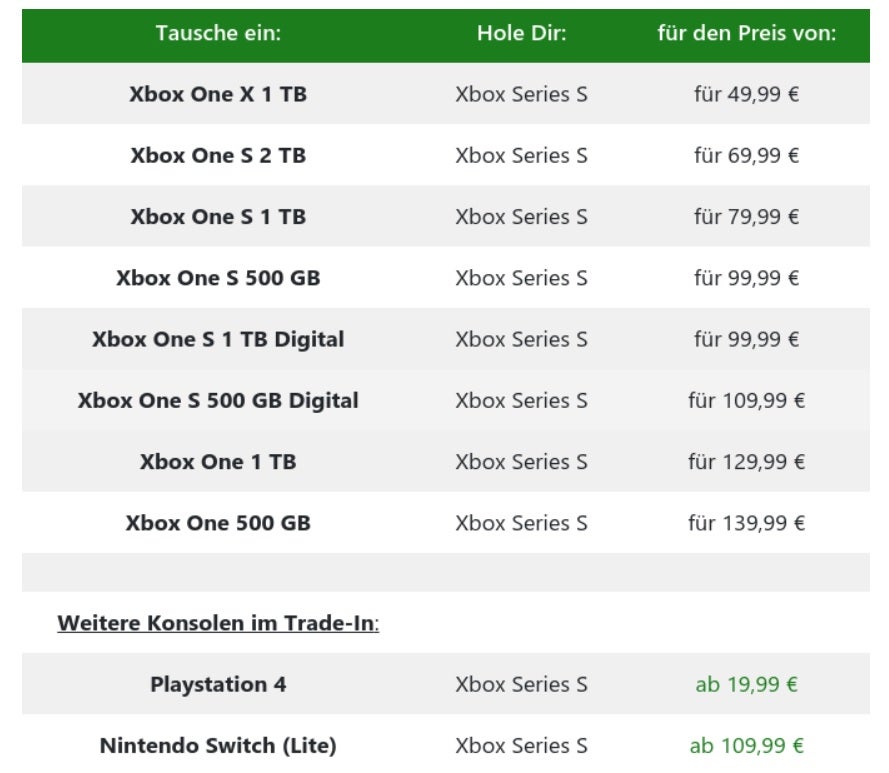889x773 pixels.
Task: Click the 'Xbox One 500 GB' entry
Action: tap(218, 523)
